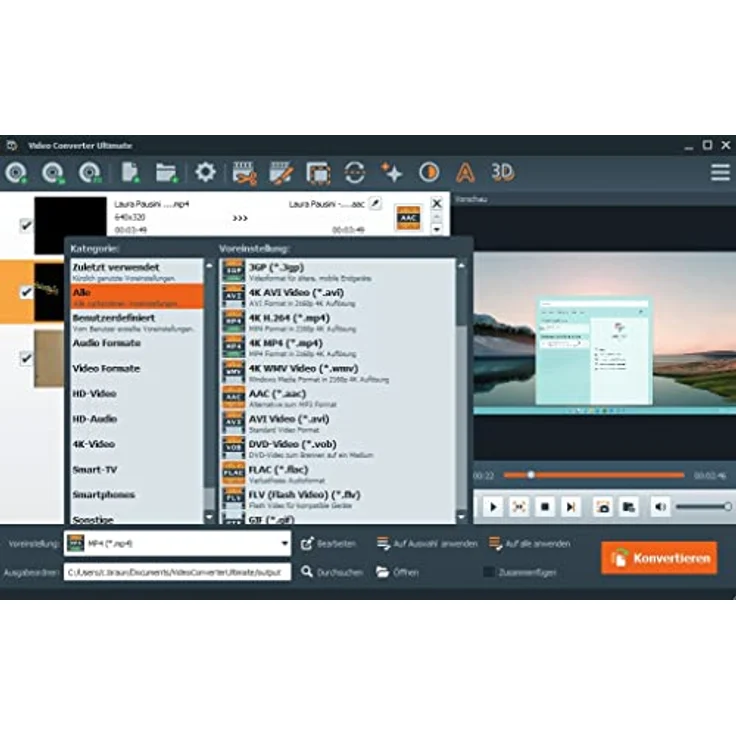This screenshot has height=736, width=736.
Task: Enable the Zusammenfügen checkbox
Action: pyautogui.click(x=489, y=572)
